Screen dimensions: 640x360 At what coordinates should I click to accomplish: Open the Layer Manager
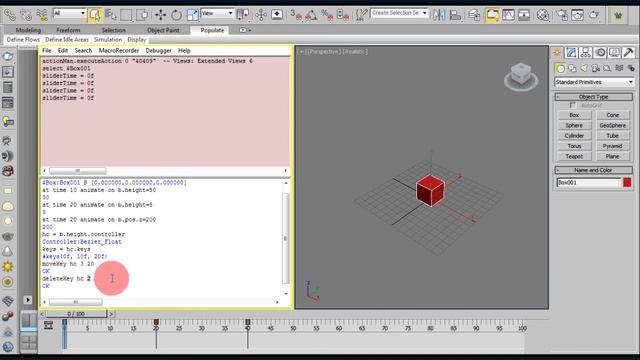click(x=474, y=15)
